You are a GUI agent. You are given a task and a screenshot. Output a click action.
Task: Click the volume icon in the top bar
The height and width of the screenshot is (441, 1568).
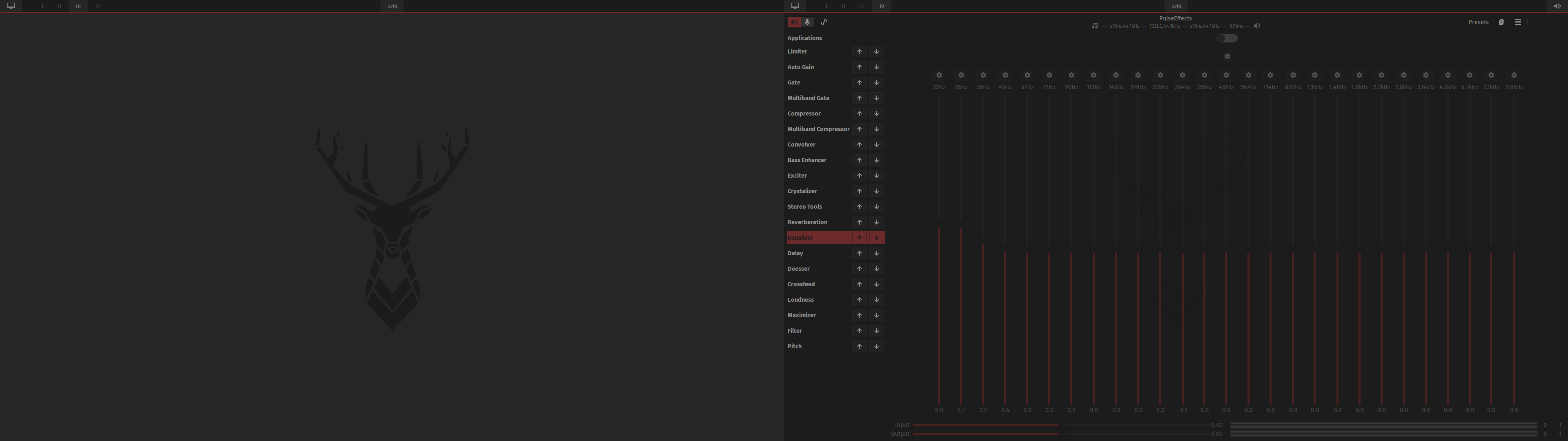1558,6
